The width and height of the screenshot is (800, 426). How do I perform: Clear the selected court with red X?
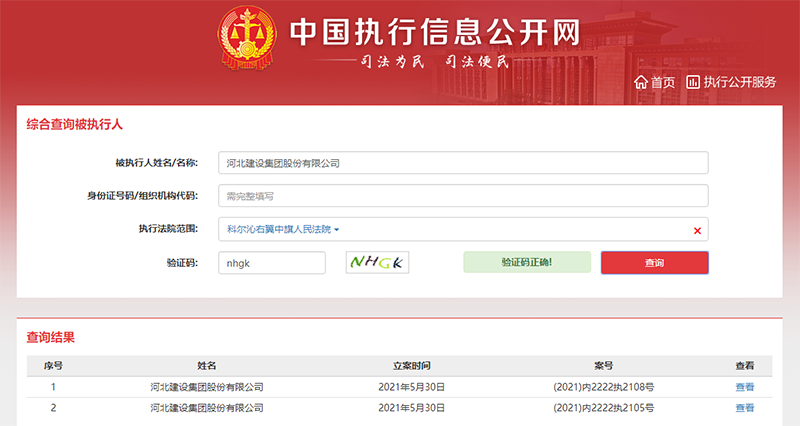pyautogui.click(x=697, y=231)
